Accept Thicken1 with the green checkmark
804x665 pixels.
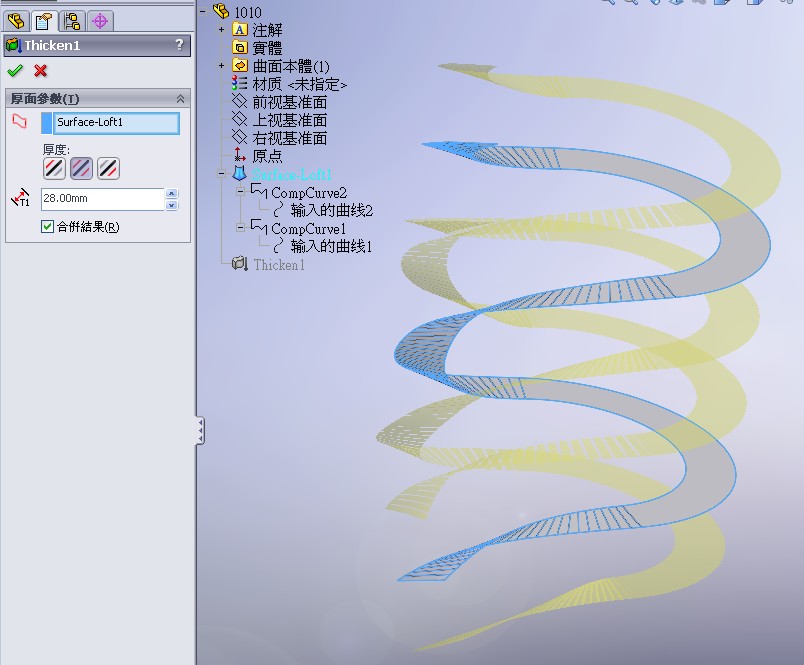[15, 70]
